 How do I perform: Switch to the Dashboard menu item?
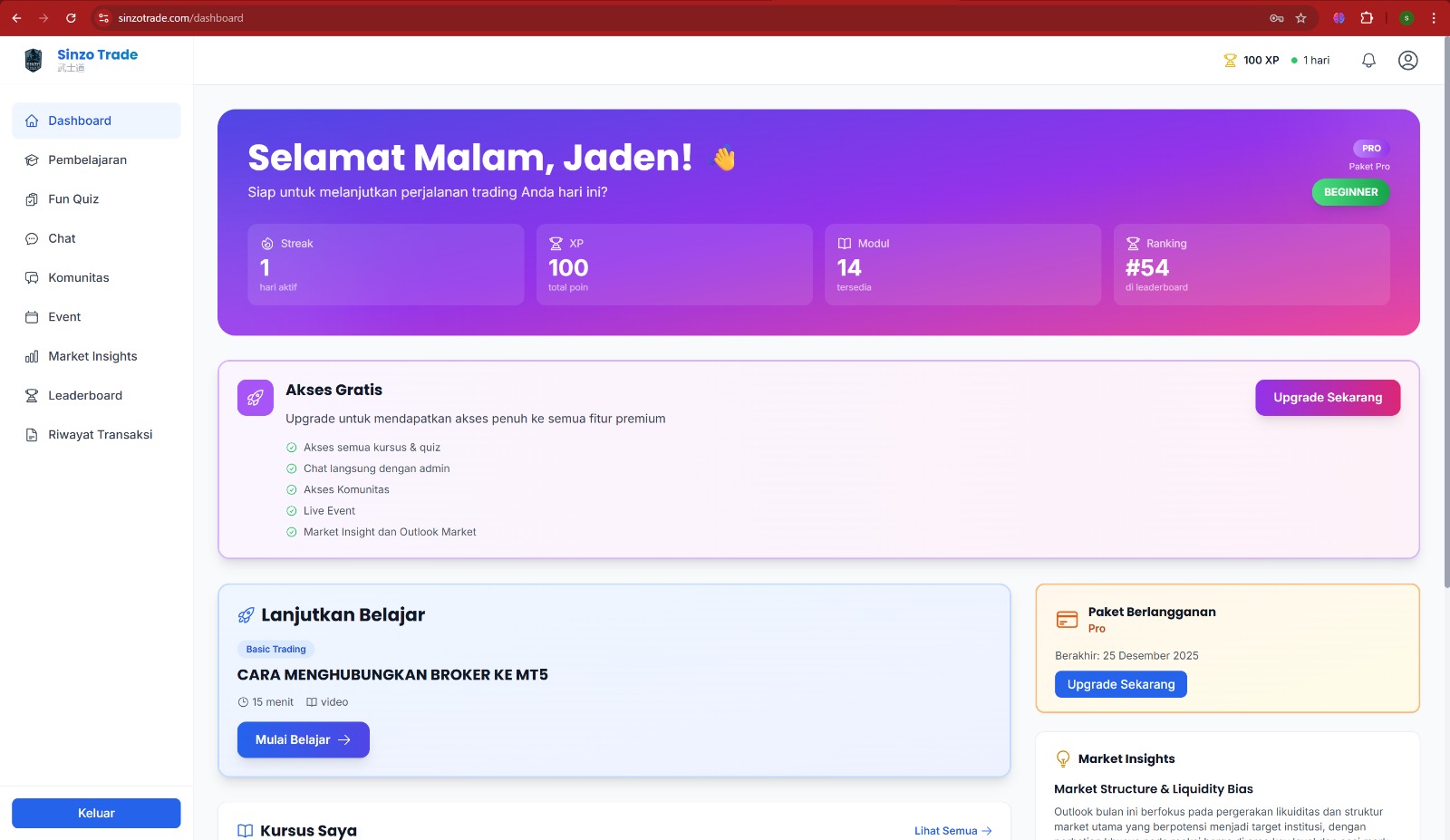(79, 120)
